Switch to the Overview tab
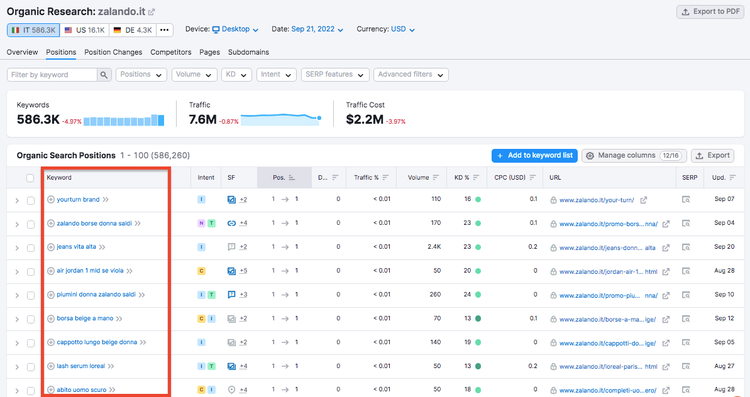This screenshot has width=750, height=397. point(22,52)
